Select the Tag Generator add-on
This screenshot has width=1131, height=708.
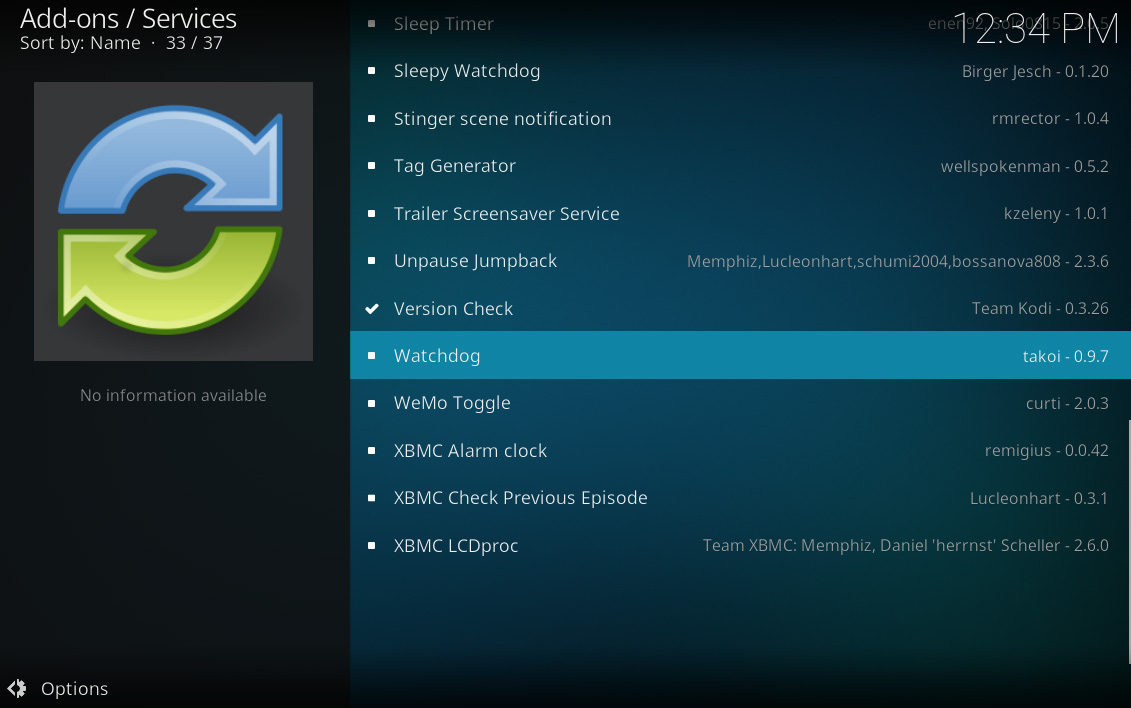(x=740, y=166)
